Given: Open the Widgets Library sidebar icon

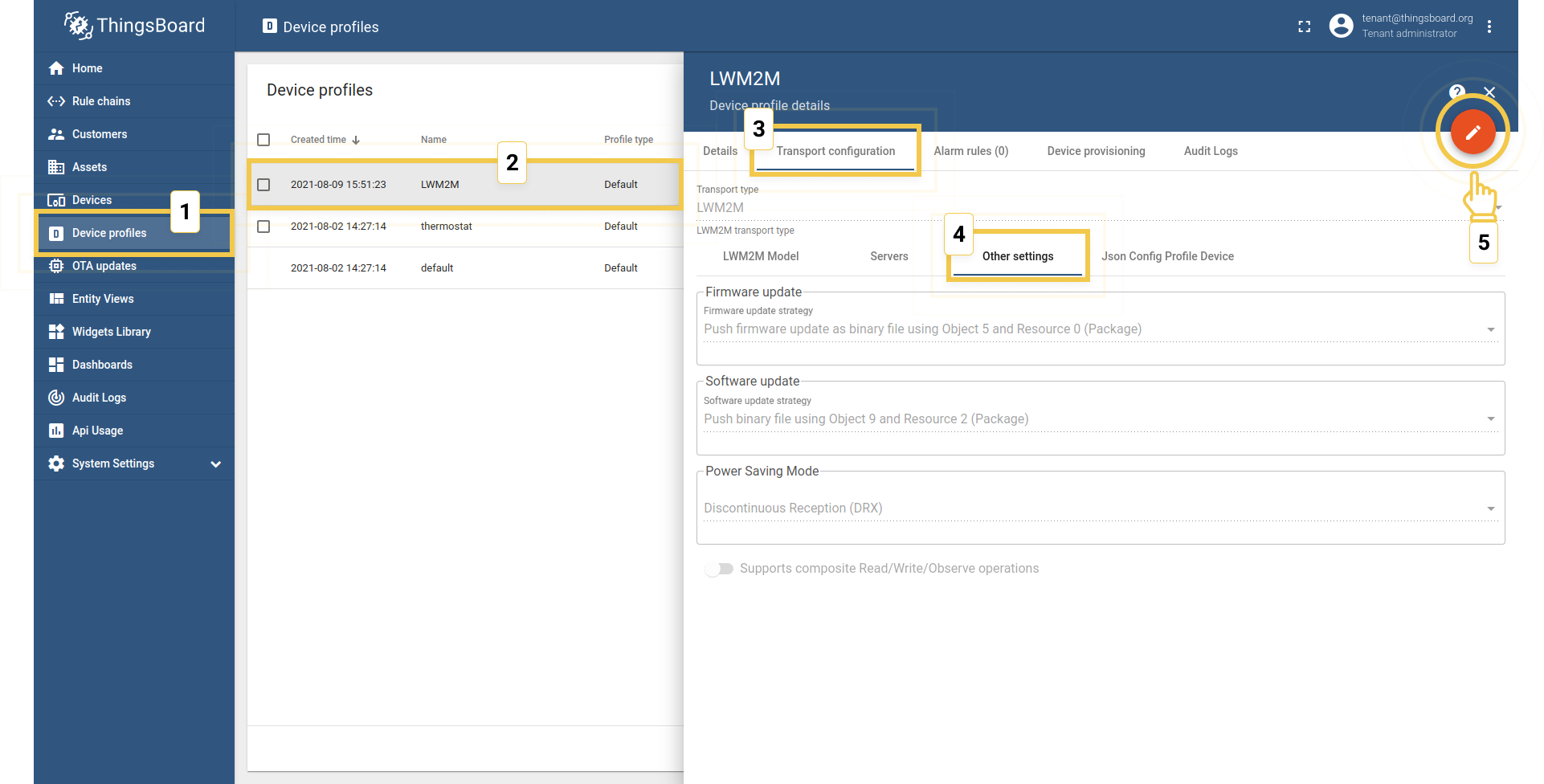Looking at the screenshot, I should point(56,332).
